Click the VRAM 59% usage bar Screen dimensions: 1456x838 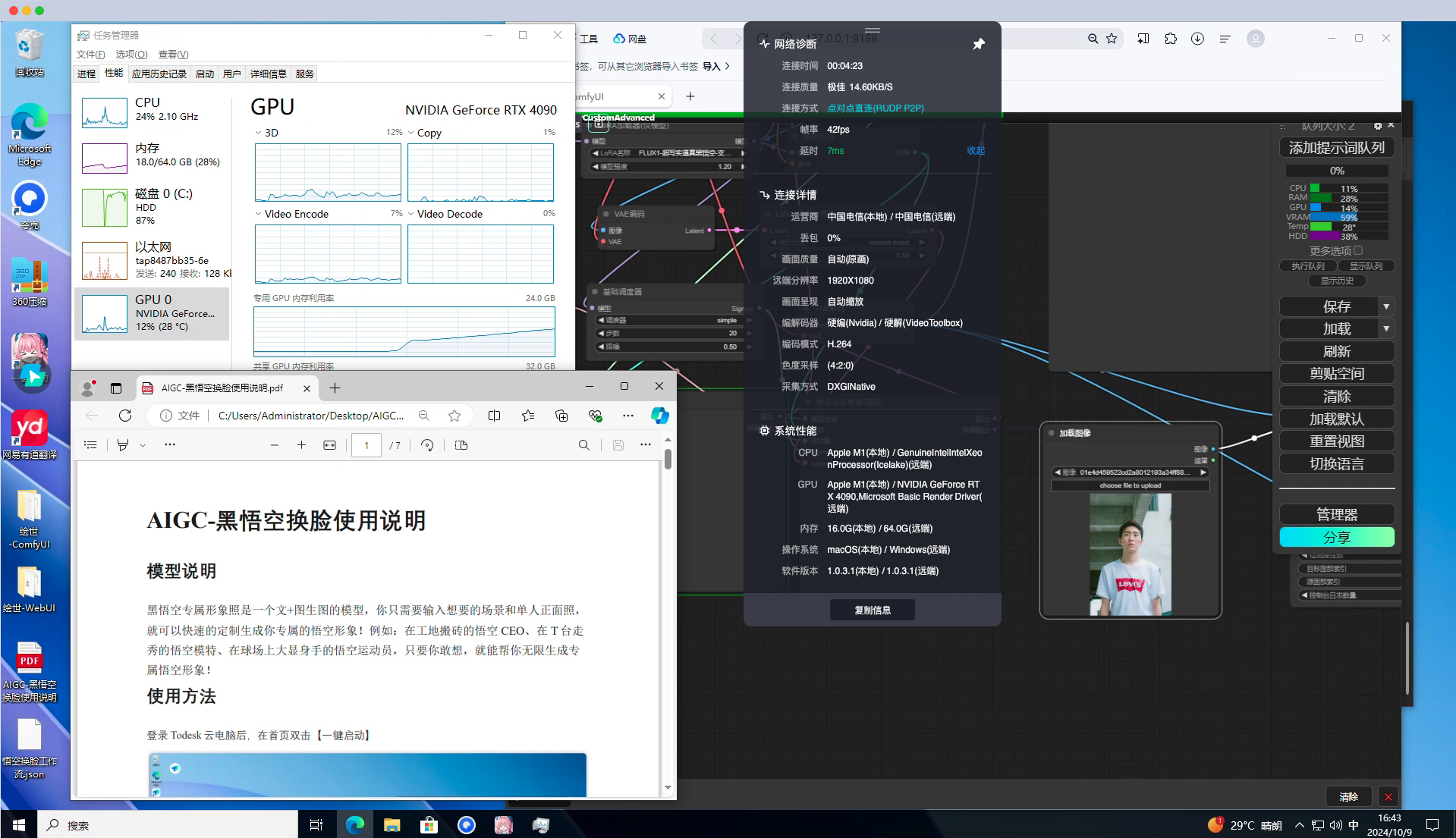pyautogui.click(x=1349, y=217)
